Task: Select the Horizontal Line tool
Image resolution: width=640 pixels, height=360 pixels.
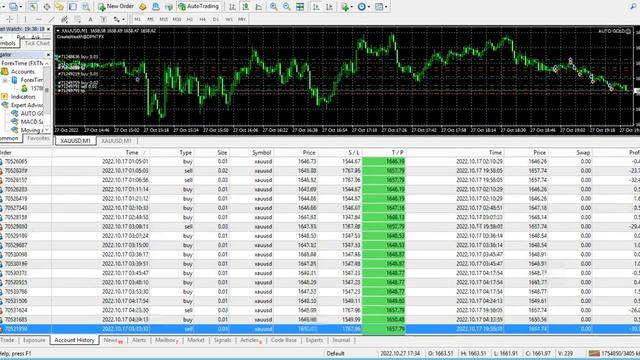Action: coord(38,19)
